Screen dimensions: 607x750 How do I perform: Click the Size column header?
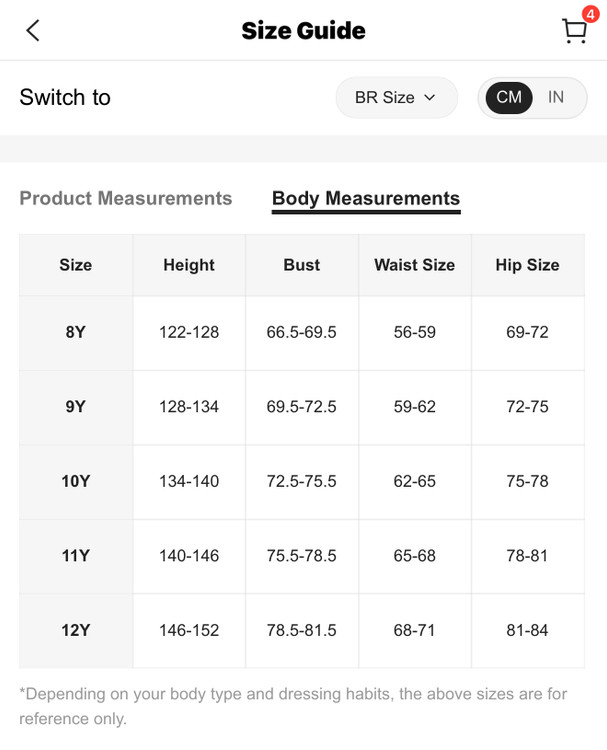tap(76, 265)
